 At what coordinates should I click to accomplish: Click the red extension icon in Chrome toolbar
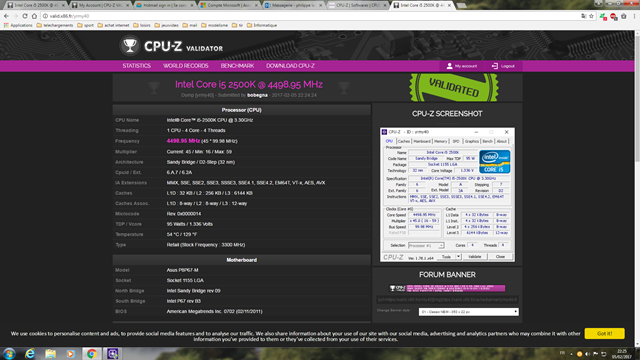pyautogui.click(x=613, y=16)
